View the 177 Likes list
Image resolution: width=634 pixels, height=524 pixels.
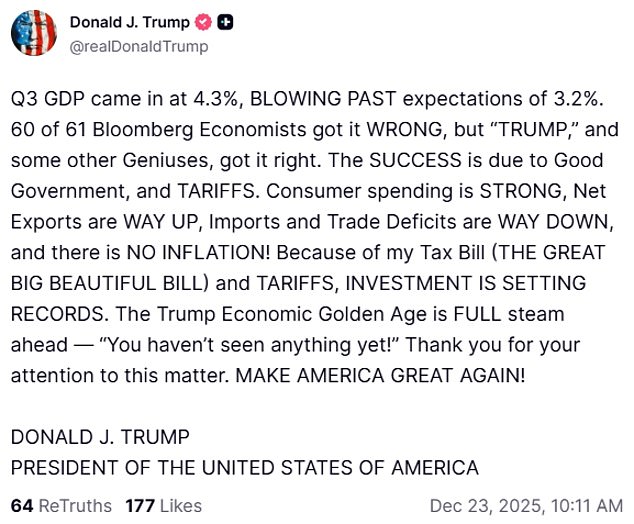[163, 505]
